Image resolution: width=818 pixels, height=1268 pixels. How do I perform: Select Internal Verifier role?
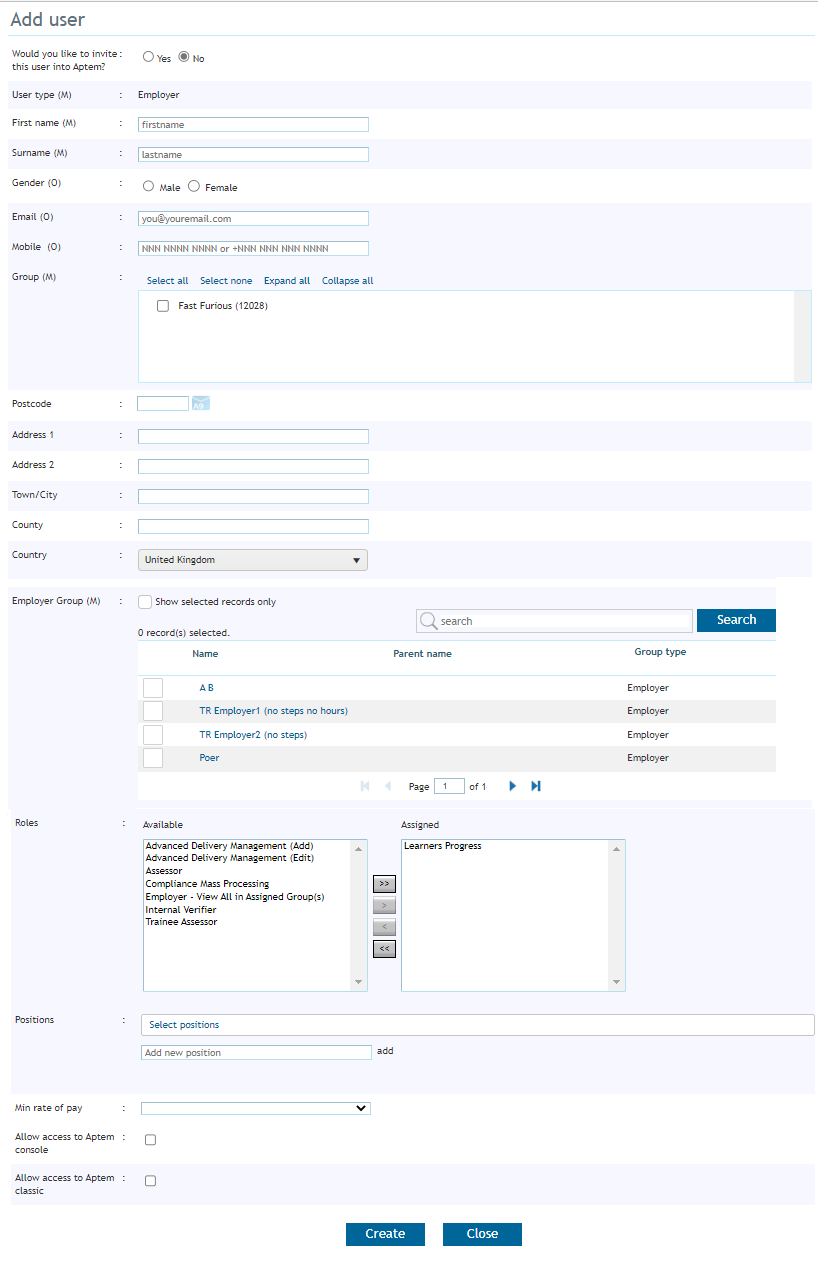(180, 909)
